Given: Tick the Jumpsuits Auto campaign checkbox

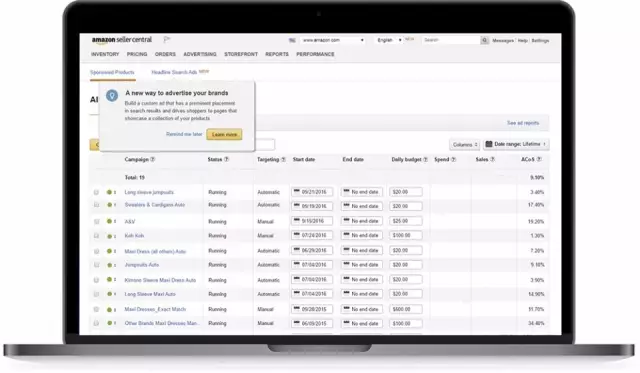Looking at the screenshot, I should click(x=96, y=265).
